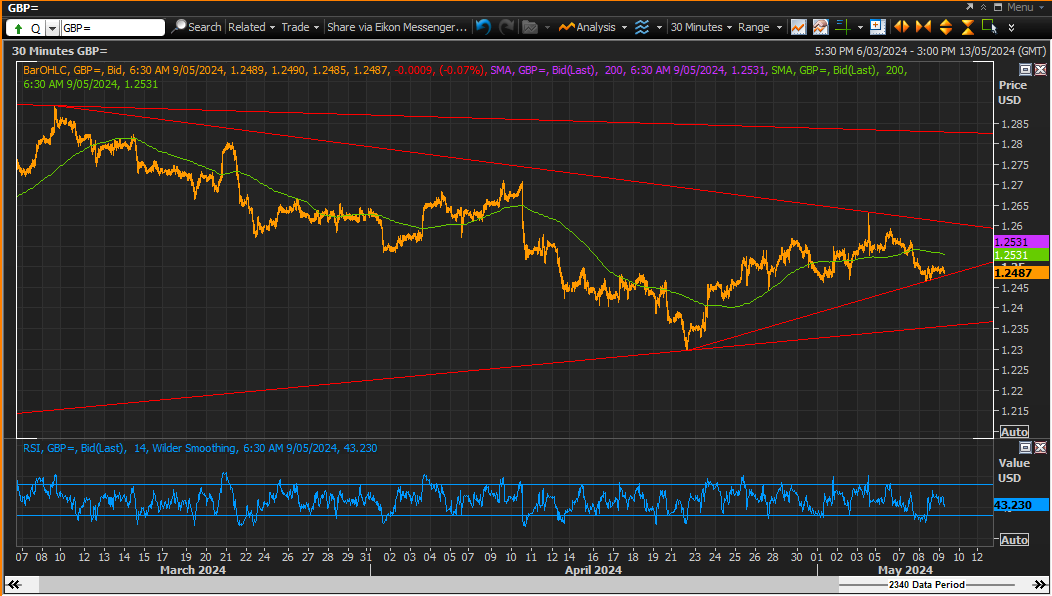Click the 1.285 price axis label
Viewport: 1052px width, 596px height.
click(x=1015, y=124)
